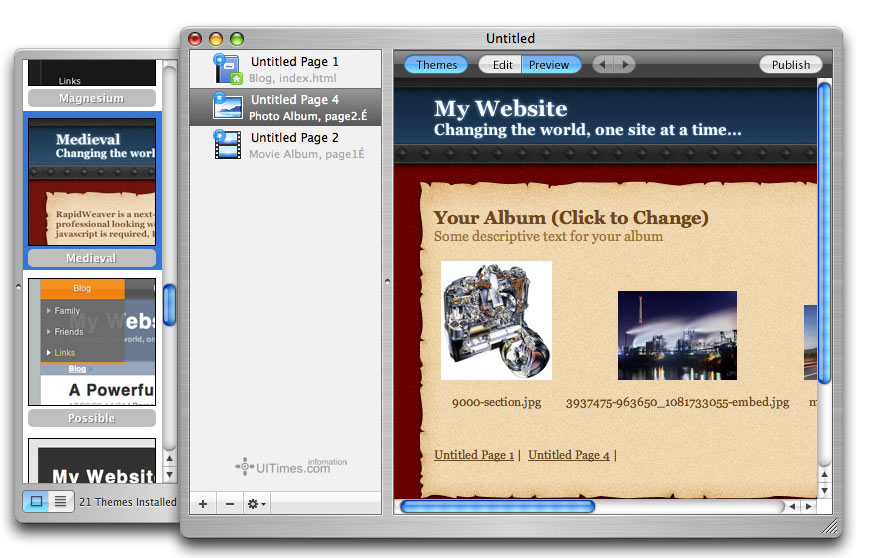Image resolution: width=870 pixels, height=558 pixels.
Task: Click the movie album icon for Untitled Page 2
Action: [228, 145]
